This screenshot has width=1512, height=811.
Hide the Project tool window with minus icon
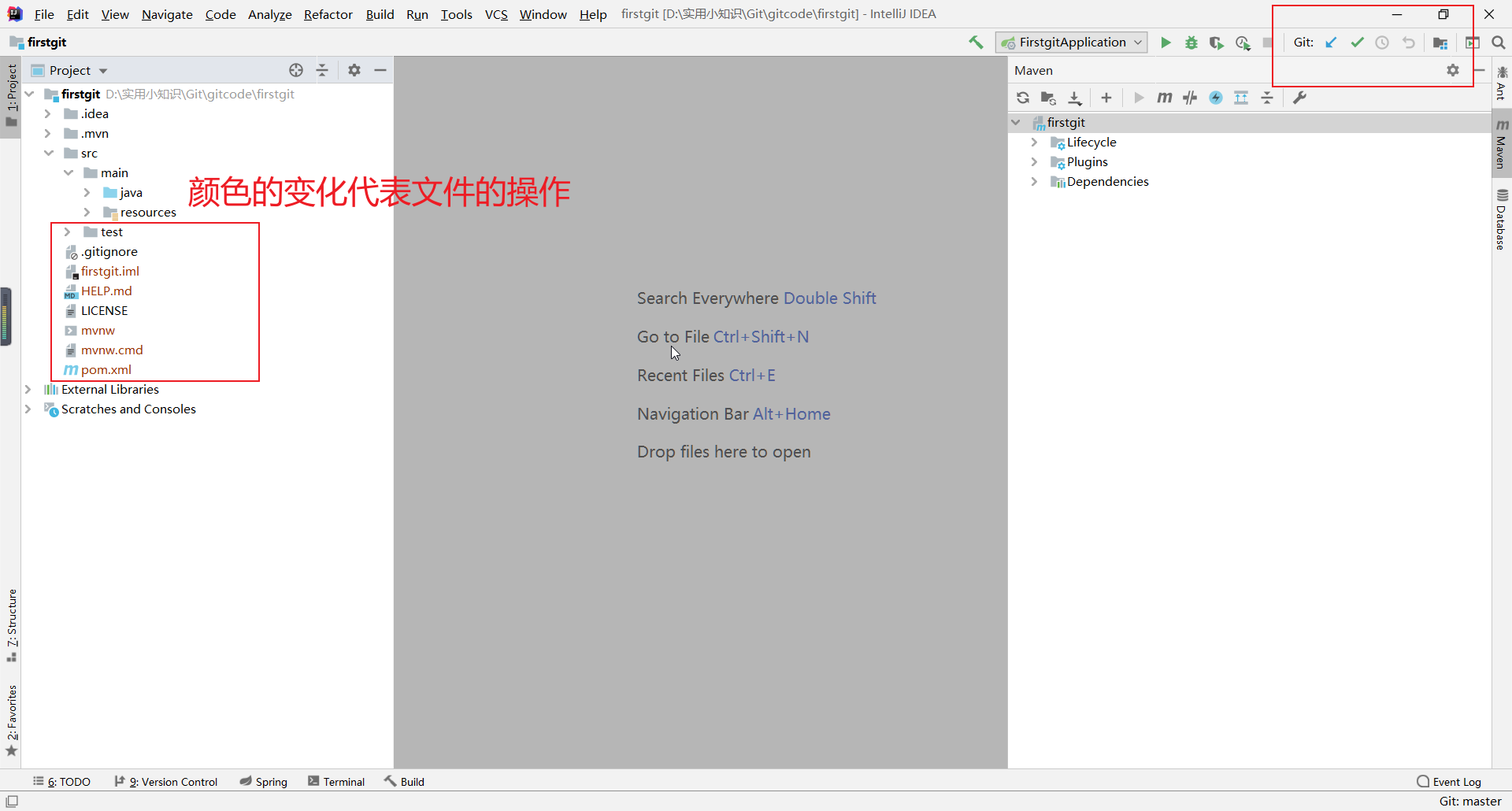pyautogui.click(x=380, y=70)
